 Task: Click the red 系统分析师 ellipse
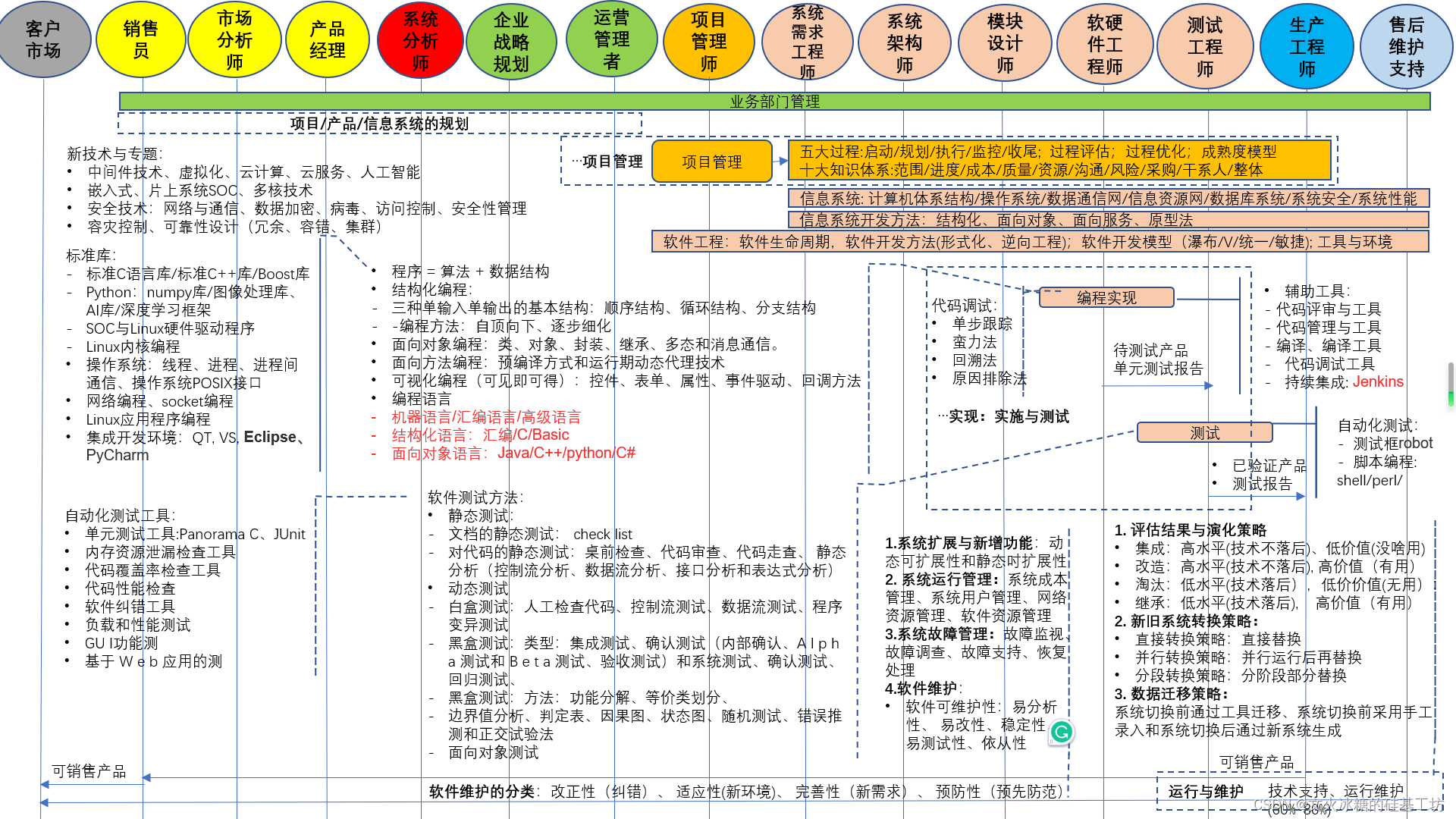420,40
